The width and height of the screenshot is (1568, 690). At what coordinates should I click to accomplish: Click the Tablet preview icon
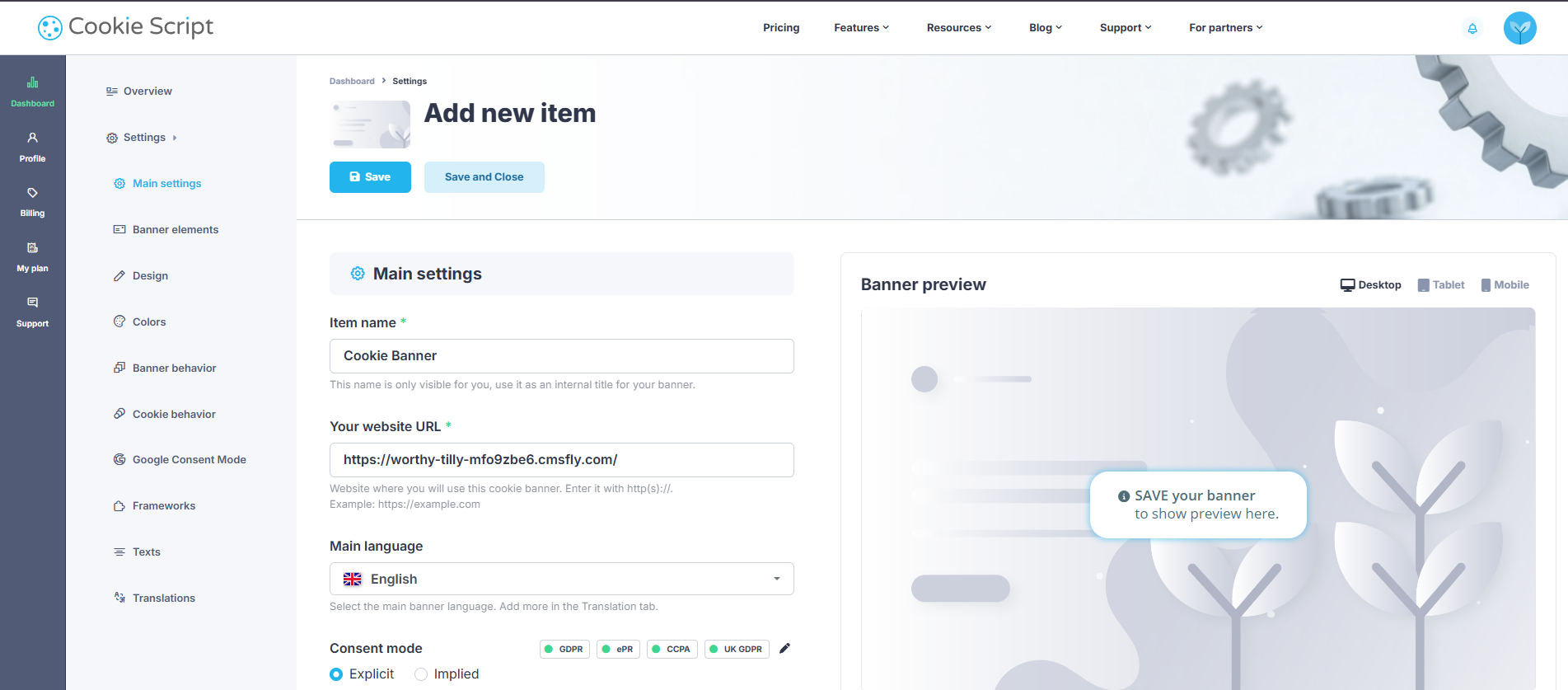(x=1423, y=285)
